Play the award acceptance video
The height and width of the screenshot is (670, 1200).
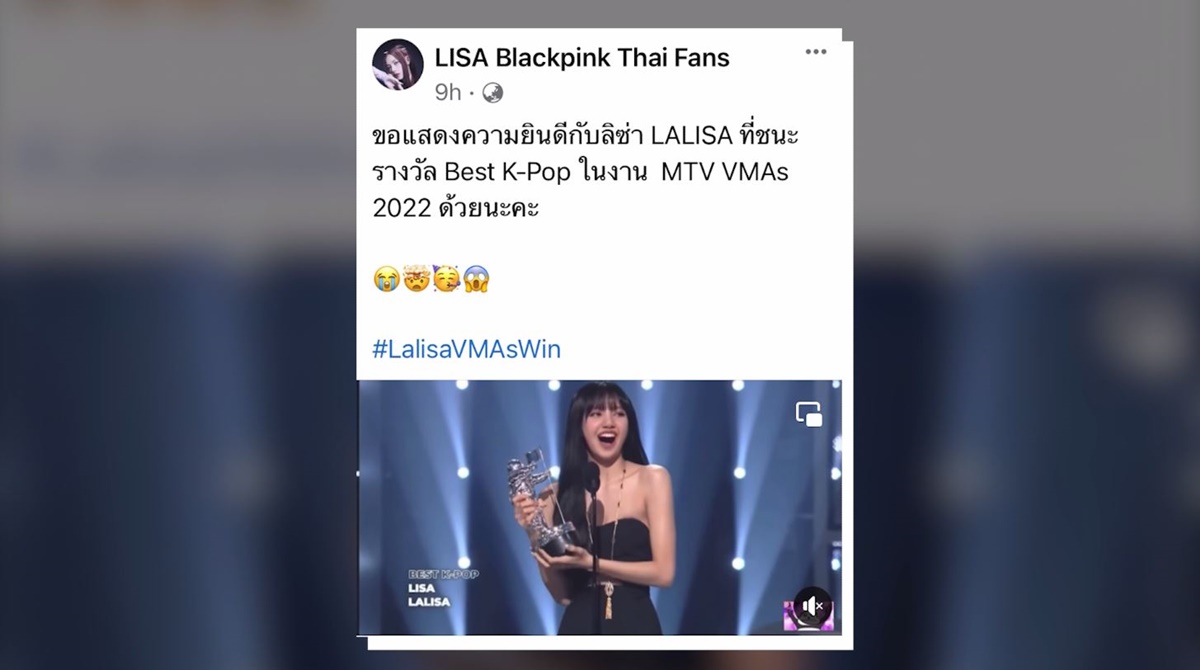click(x=600, y=507)
